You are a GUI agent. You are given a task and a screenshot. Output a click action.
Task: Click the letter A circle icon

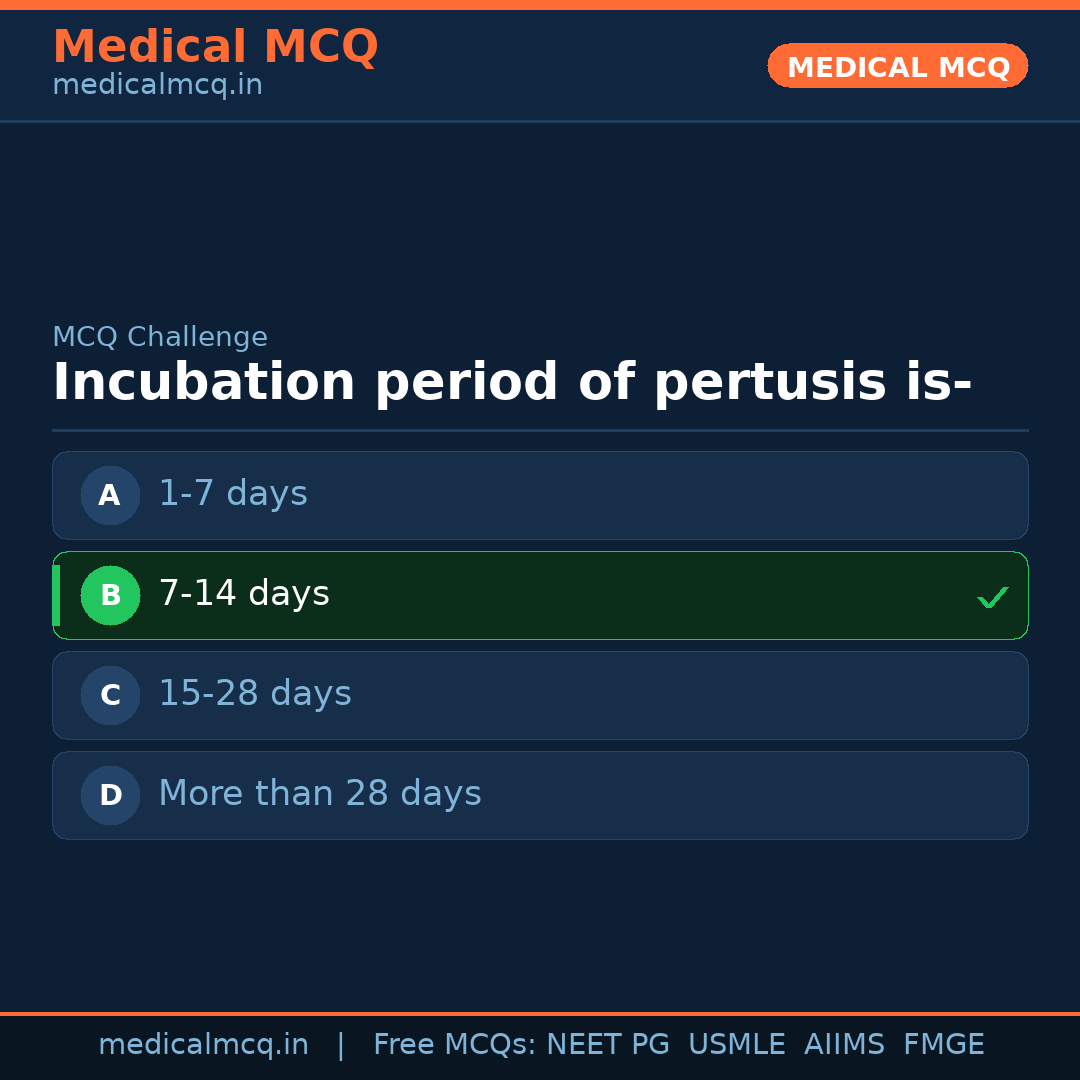(x=110, y=495)
